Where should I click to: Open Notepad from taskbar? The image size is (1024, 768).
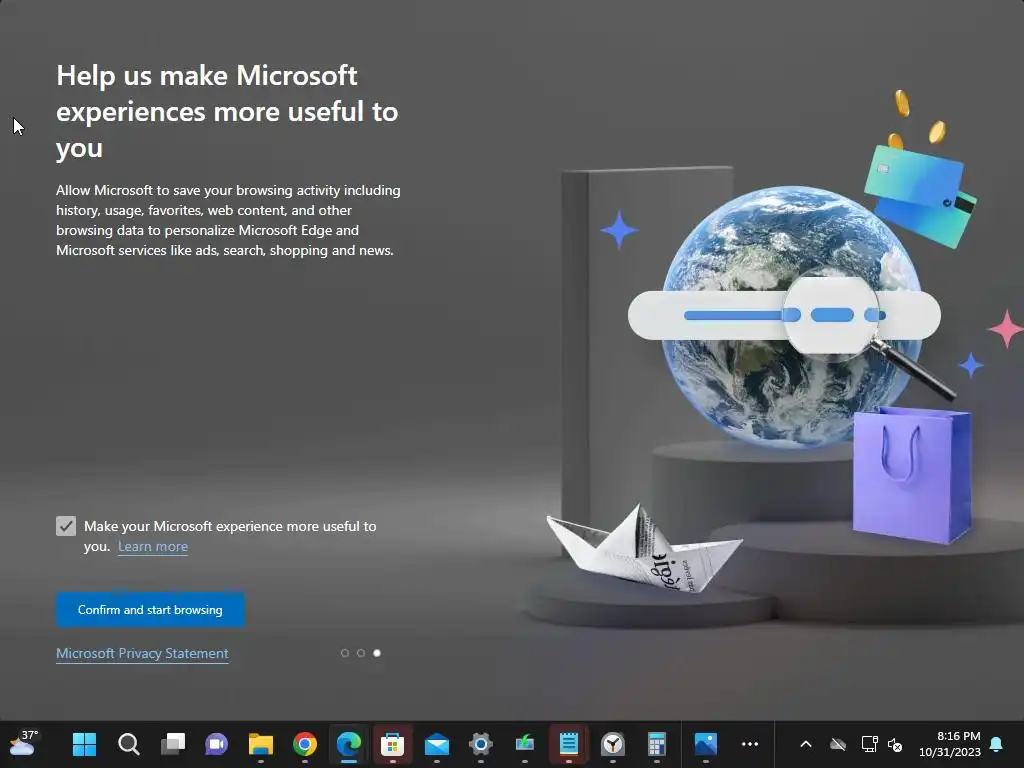point(569,744)
